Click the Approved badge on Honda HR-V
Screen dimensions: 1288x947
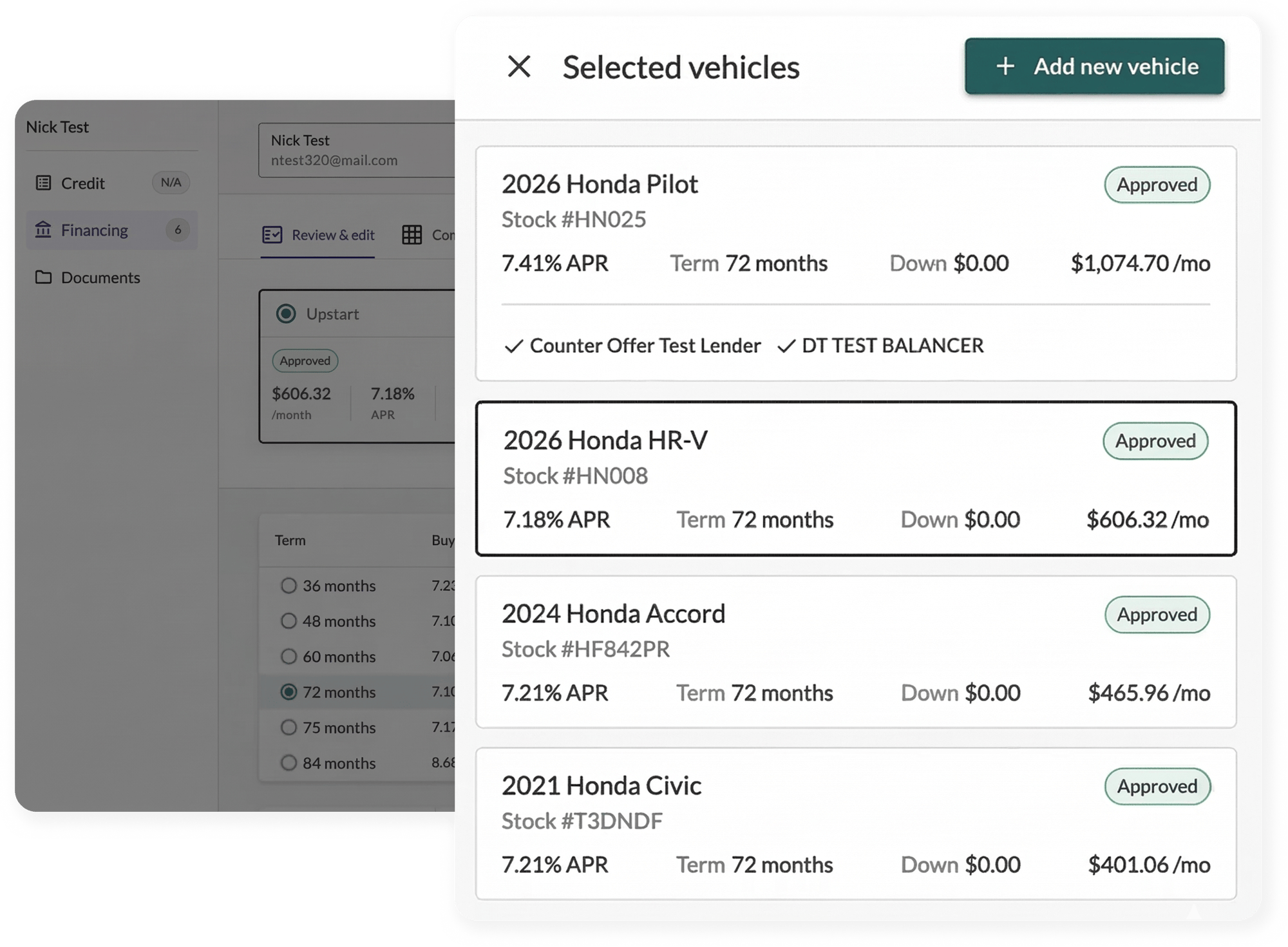pyautogui.click(x=1155, y=441)
